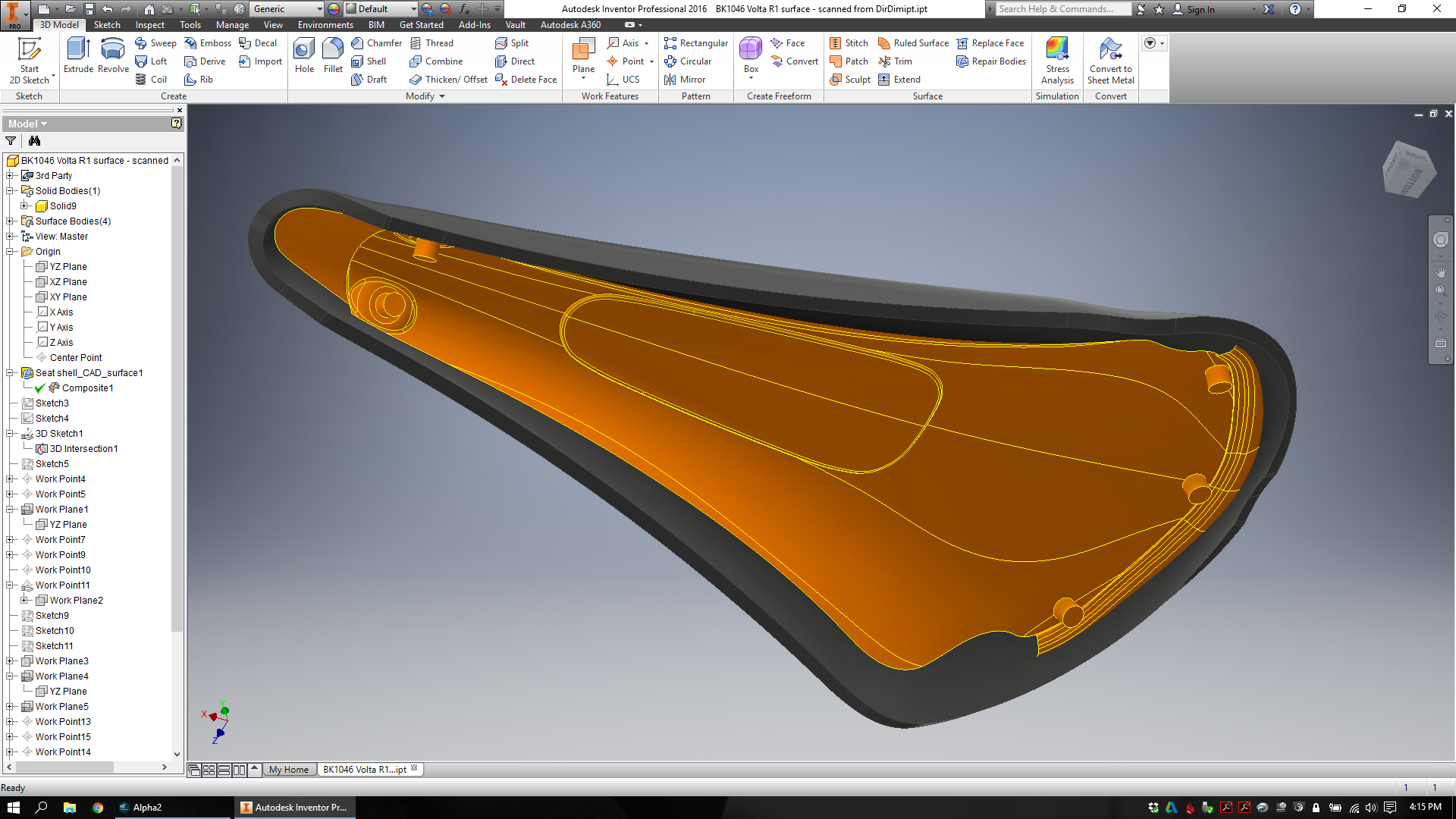
Task: Expand the Solid9 tree node
Action: tap(25, 206)
